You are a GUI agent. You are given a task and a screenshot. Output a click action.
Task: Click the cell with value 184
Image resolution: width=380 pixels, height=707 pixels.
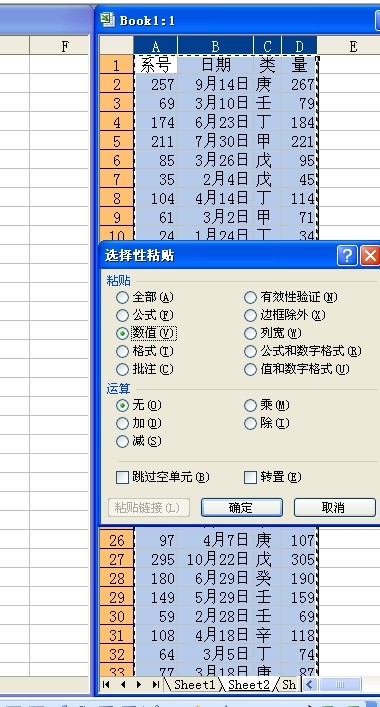tap(299, 122)
